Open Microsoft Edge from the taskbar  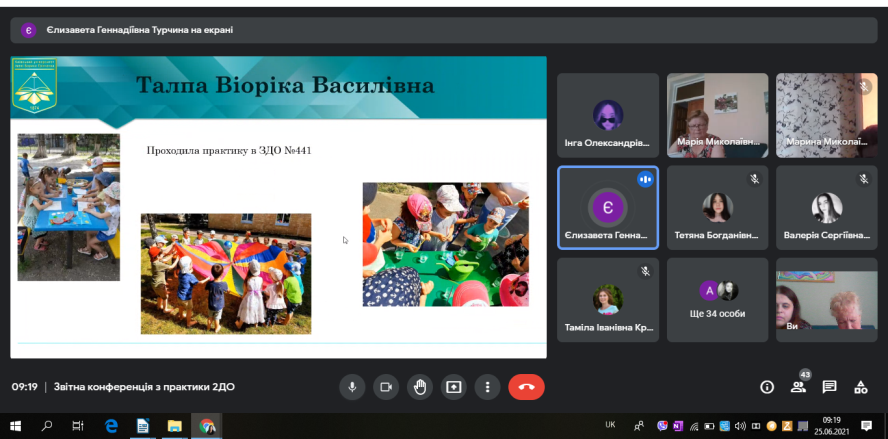point(112,425)
